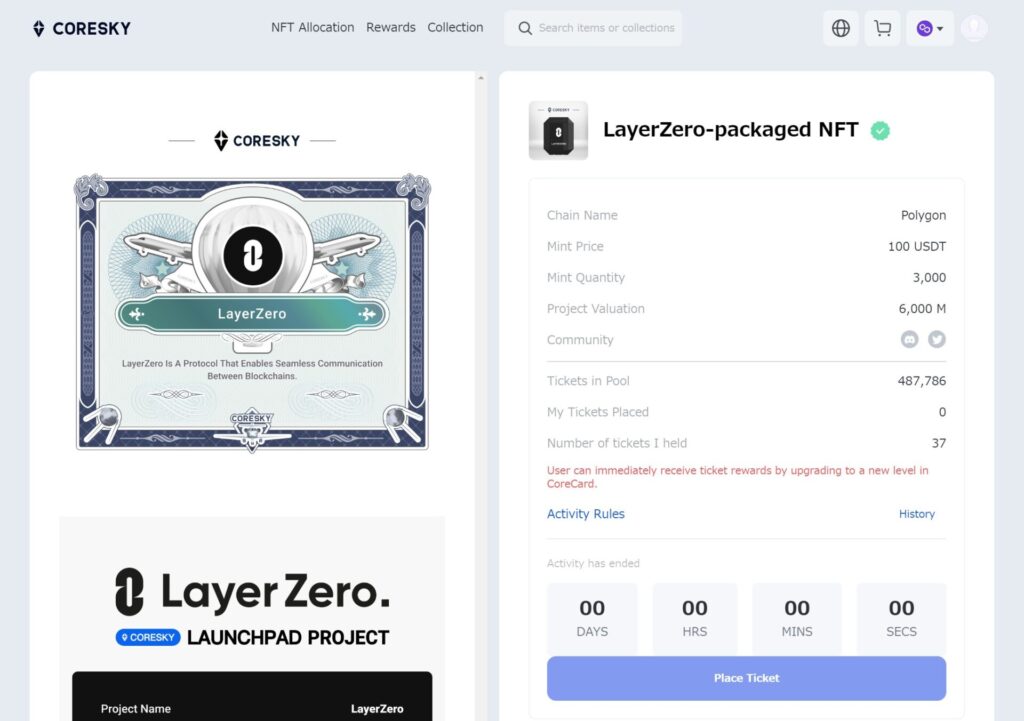
Task: Open the Activity Rules link
Action: tap(586, 514)
